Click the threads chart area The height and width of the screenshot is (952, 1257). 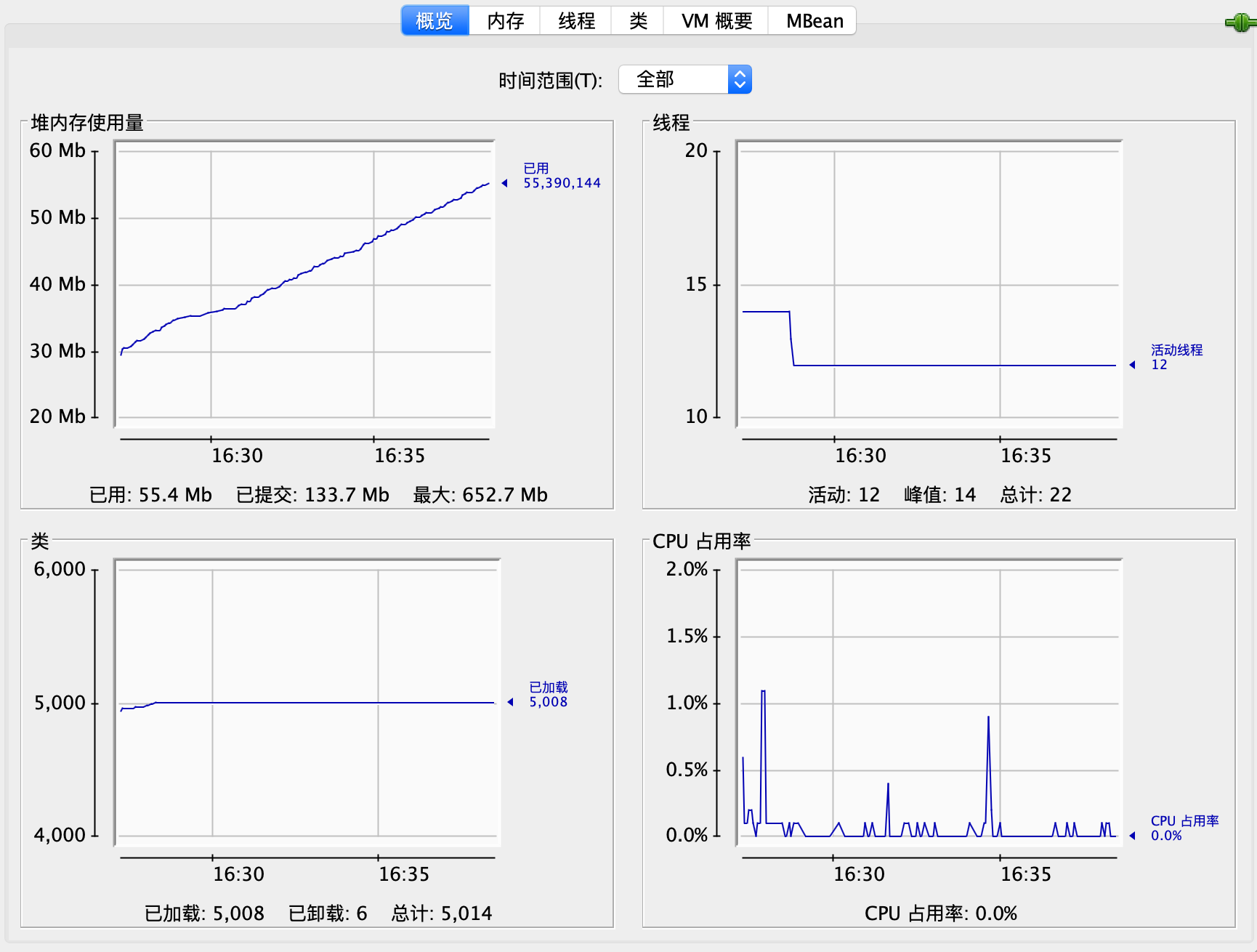[929, 283]
